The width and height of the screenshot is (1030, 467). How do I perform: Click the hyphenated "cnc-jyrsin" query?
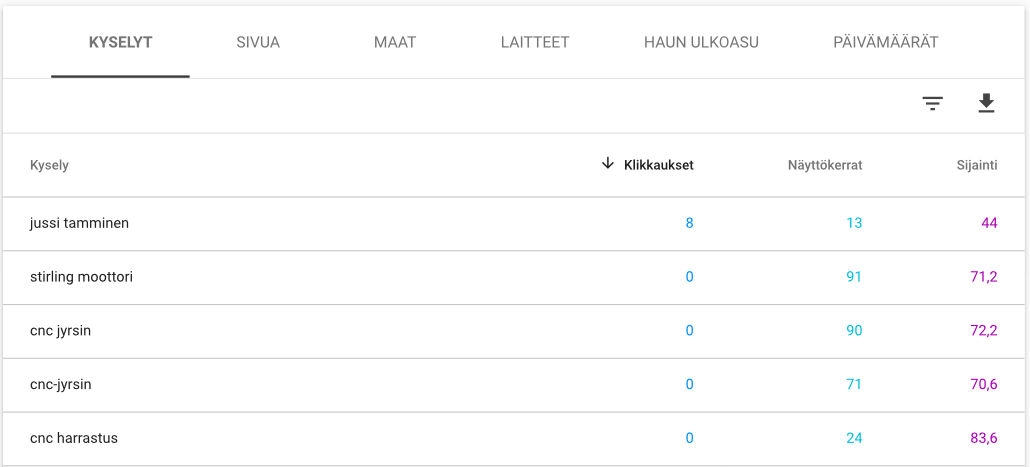click(61, 385)
